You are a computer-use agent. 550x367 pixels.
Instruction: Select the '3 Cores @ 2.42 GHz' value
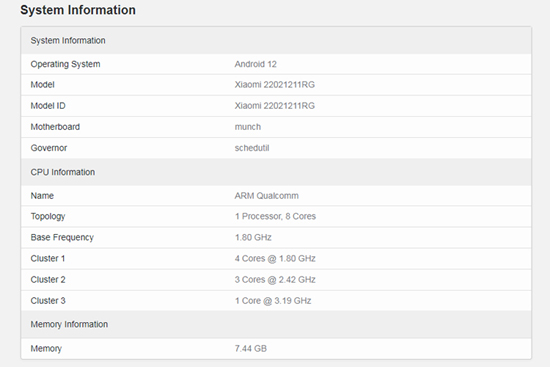(275, 280)
